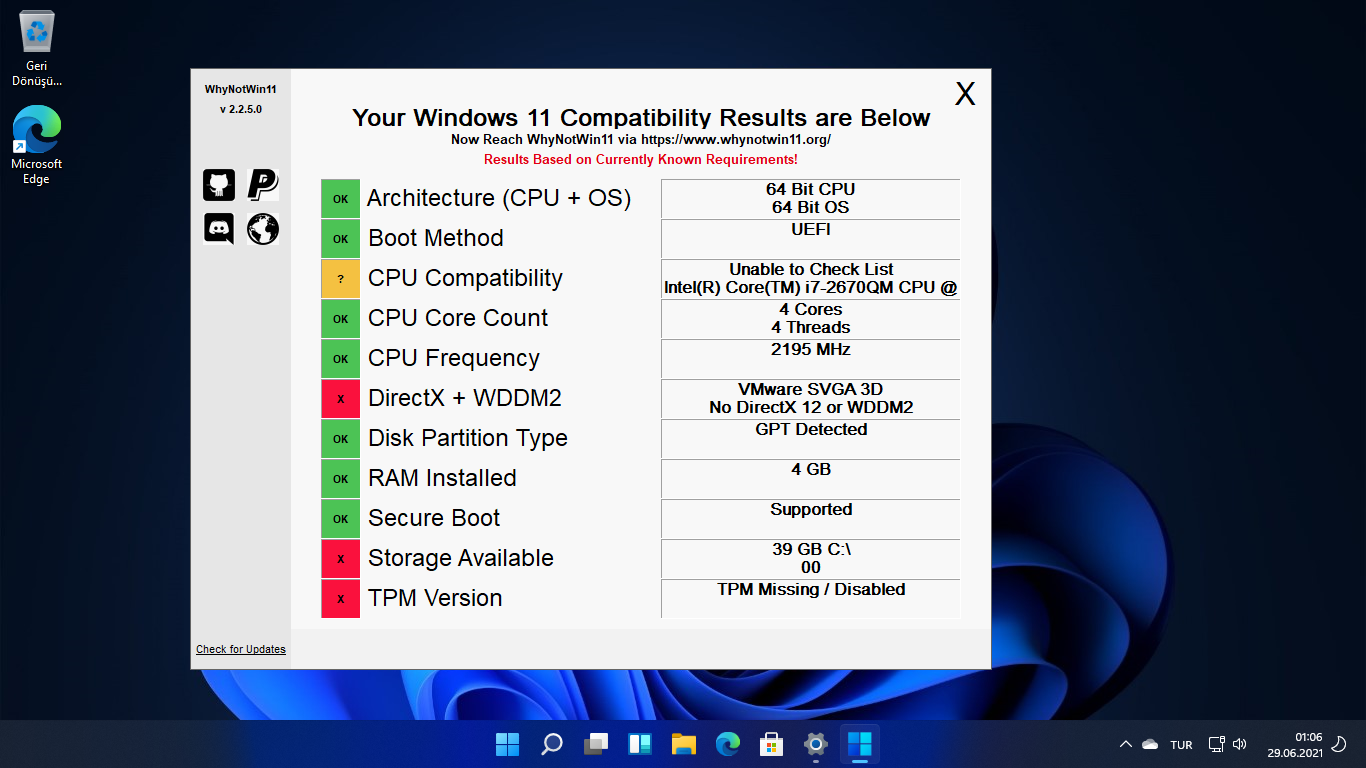Click the whynotwin11.org URL text

click(x=736, y=140)
